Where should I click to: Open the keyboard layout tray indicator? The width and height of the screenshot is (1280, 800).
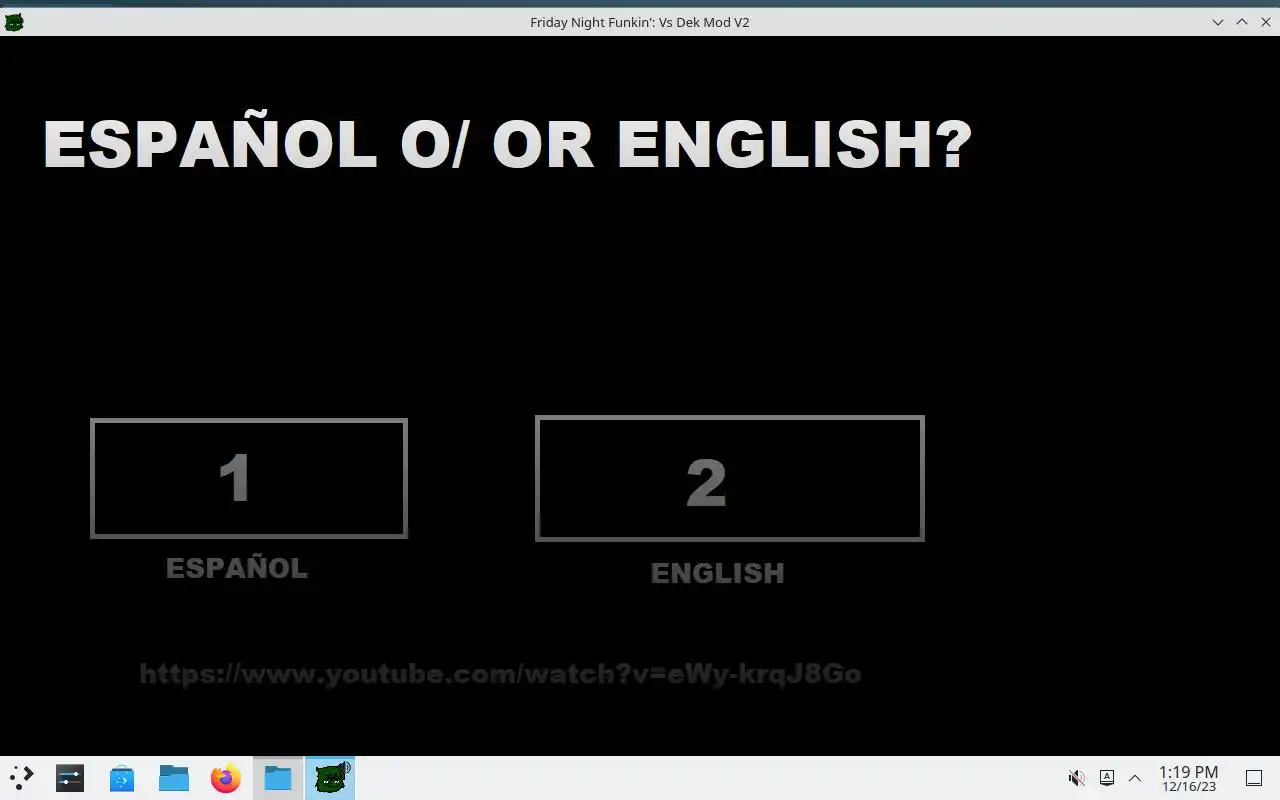[1107, 778]
